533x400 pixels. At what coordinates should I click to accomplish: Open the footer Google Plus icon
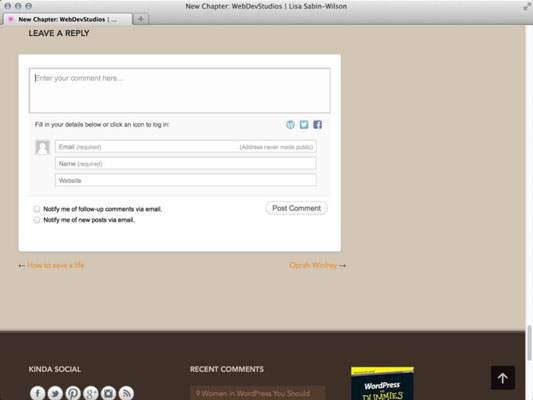[x=90, y=393]
